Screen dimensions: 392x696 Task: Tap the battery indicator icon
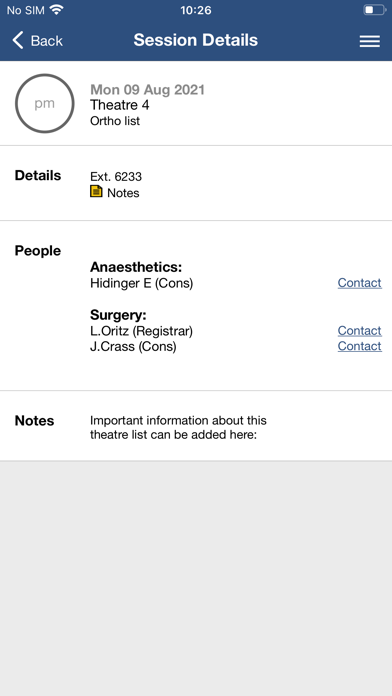(x=374, y=10)
